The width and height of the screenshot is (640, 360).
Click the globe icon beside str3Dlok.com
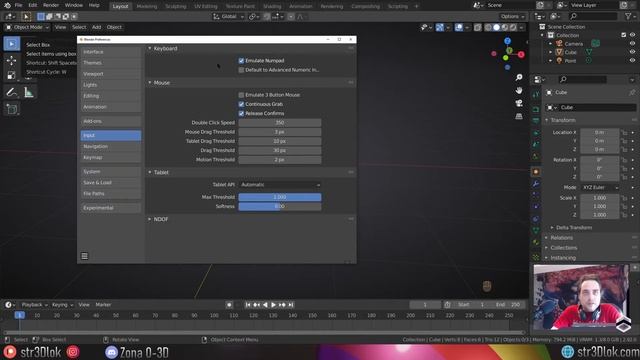(567, 352)
